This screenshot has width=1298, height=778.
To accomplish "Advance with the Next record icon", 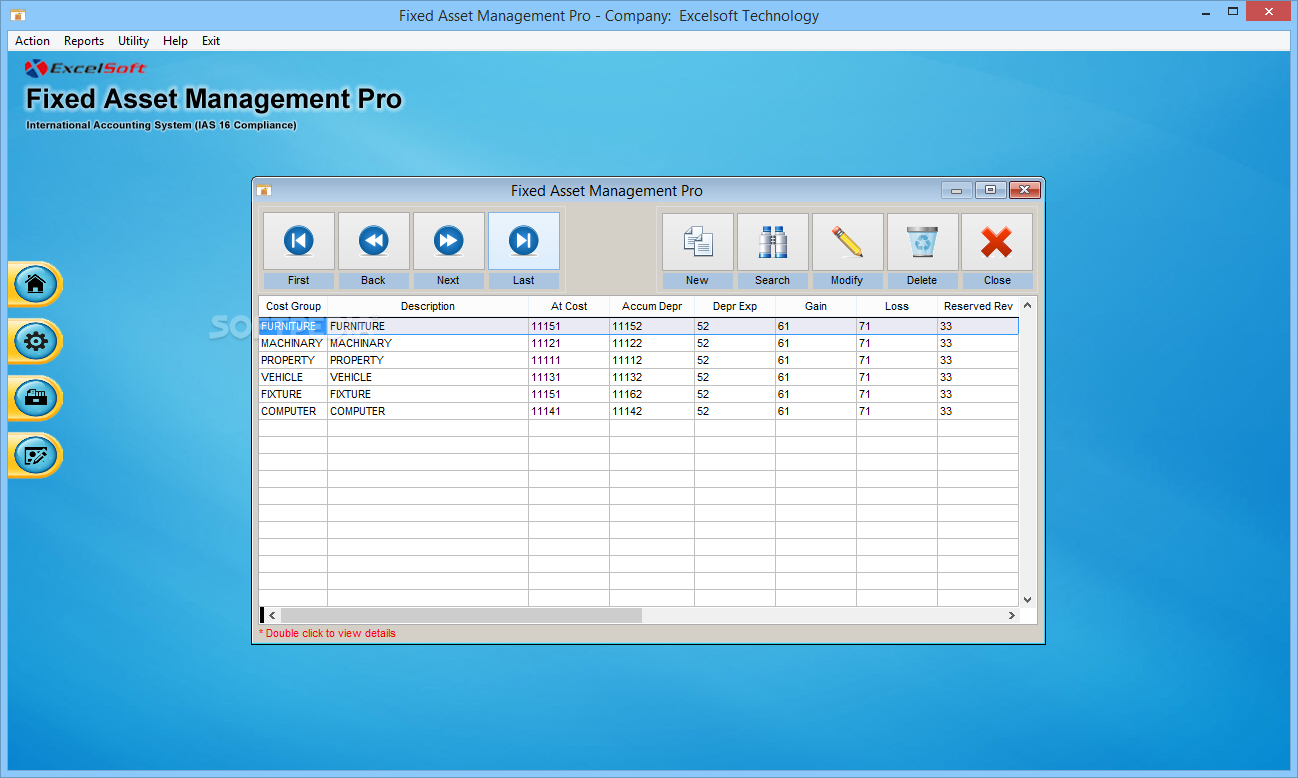I will click(x=449, y=241).
